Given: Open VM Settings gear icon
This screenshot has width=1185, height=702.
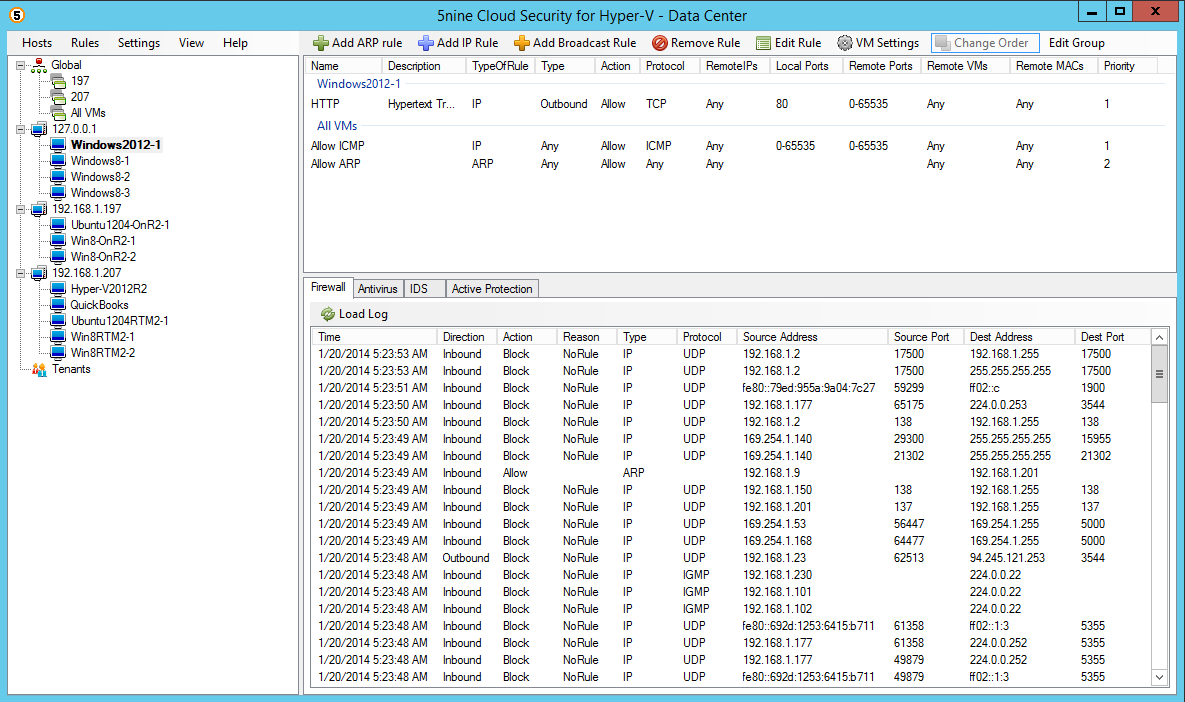Looking at the screenshot, I should (x=845, y=43).
